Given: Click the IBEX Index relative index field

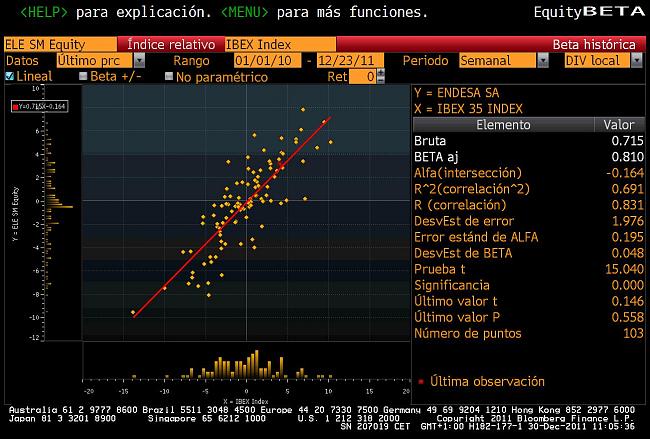Looking at the screenshot, I should tap(280, 44).
